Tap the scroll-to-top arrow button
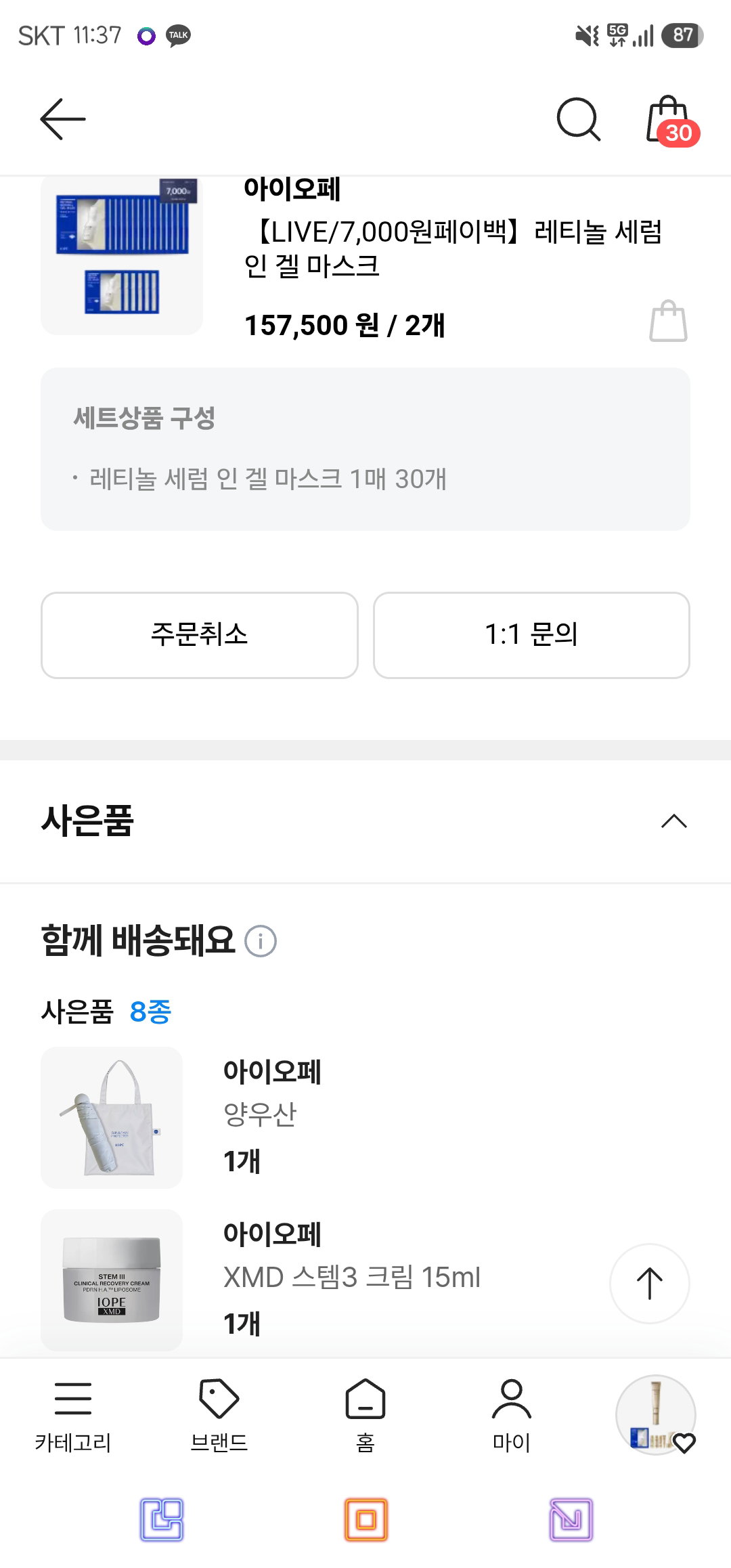731x1568 pixels. click(x=650, y=1283)
